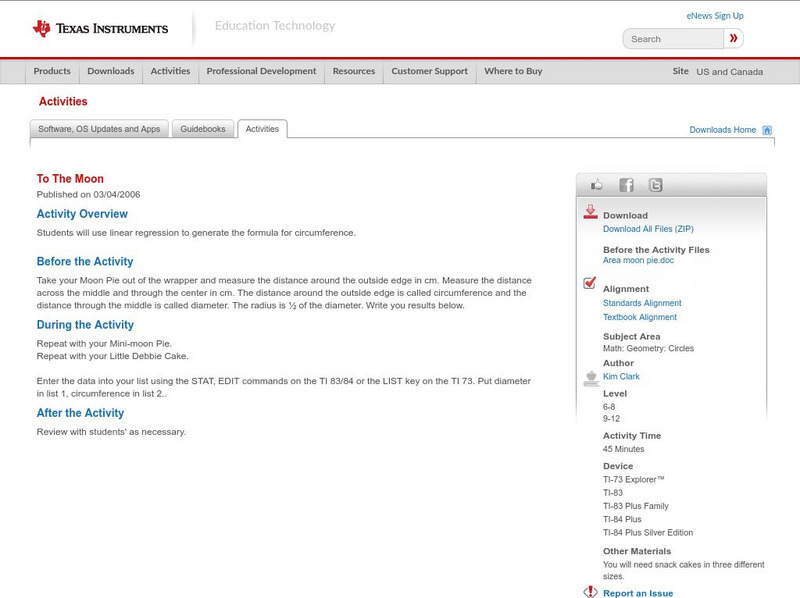Screen dimensions: 800x598
Task: Click the thumbs-up recommend icon
Action: click(x=596, y=184)
